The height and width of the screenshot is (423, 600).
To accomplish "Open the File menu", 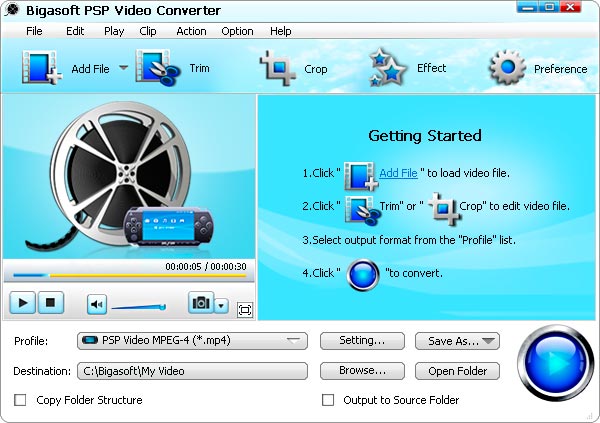I will coord(34,31).
